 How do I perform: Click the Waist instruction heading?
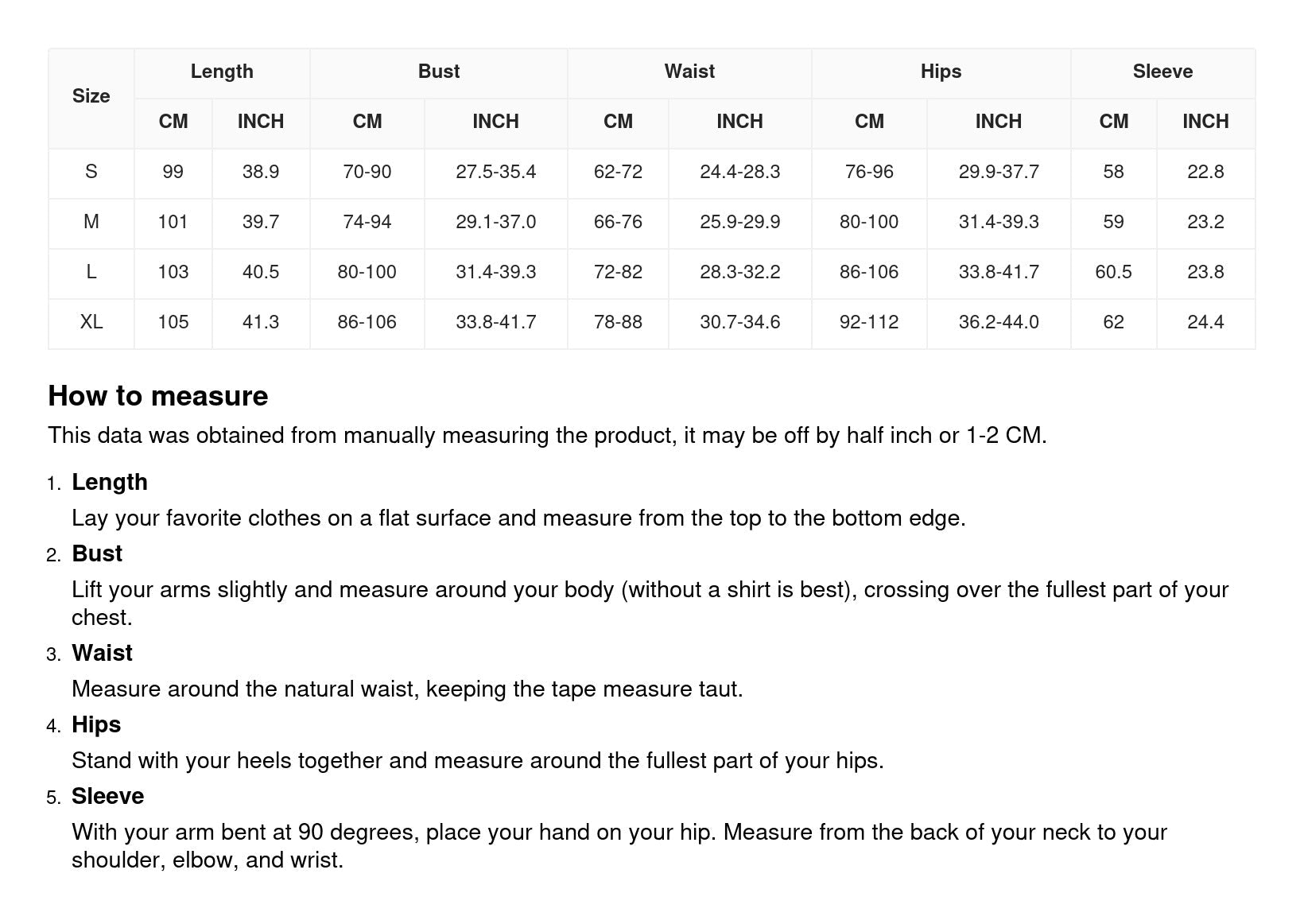pyautogui.click(x=102, y=654)
